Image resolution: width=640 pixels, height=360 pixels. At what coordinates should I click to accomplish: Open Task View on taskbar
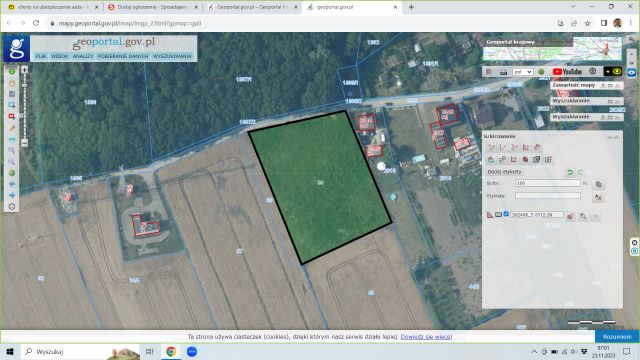pos(150,351)
